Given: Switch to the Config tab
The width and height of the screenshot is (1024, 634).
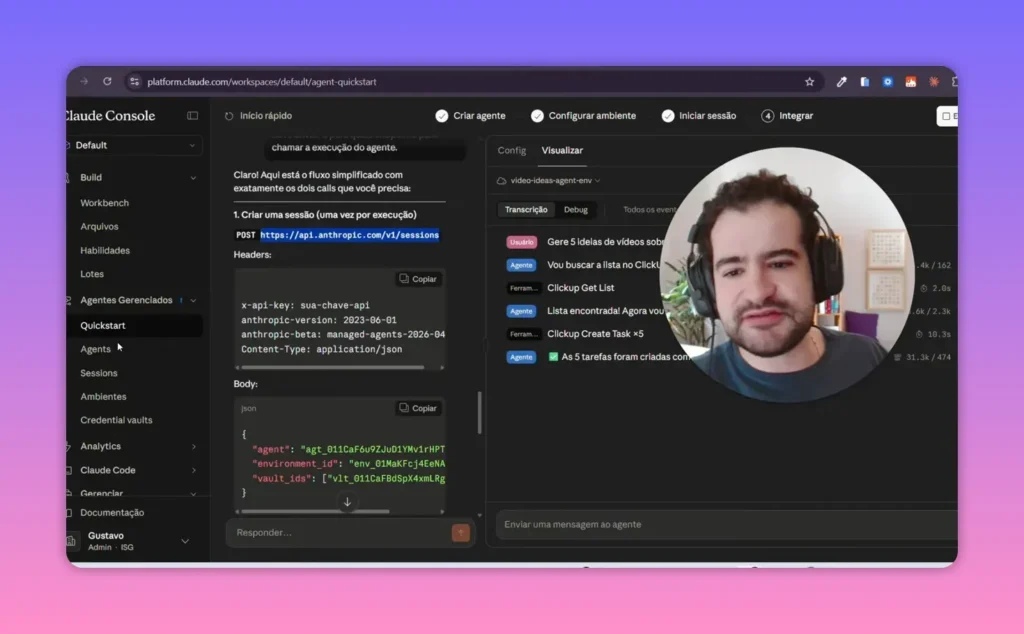Looking at the screenshot, I should tap(511, 150).
